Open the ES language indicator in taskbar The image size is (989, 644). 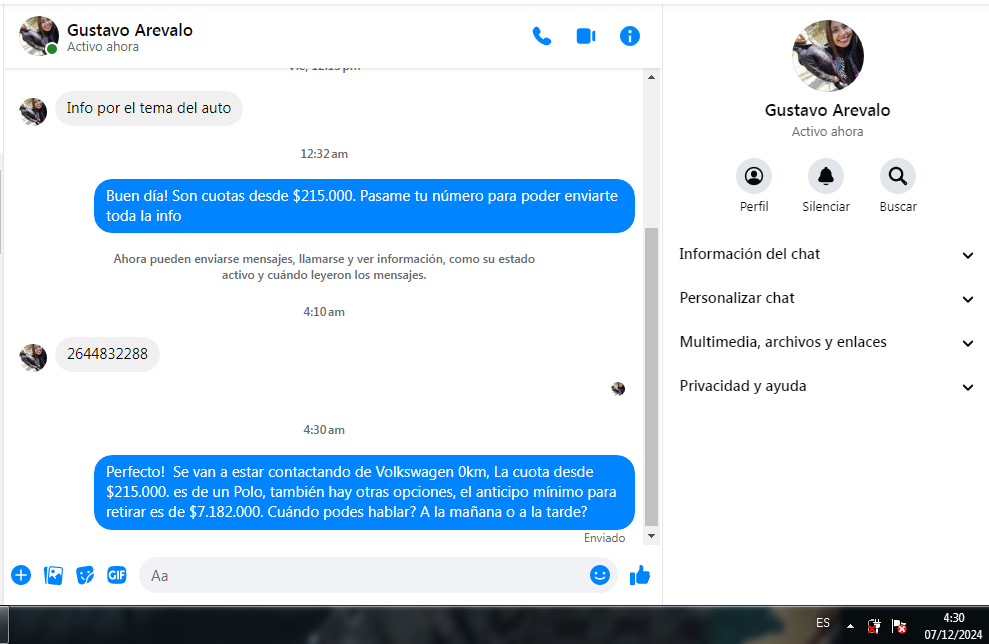822,623
